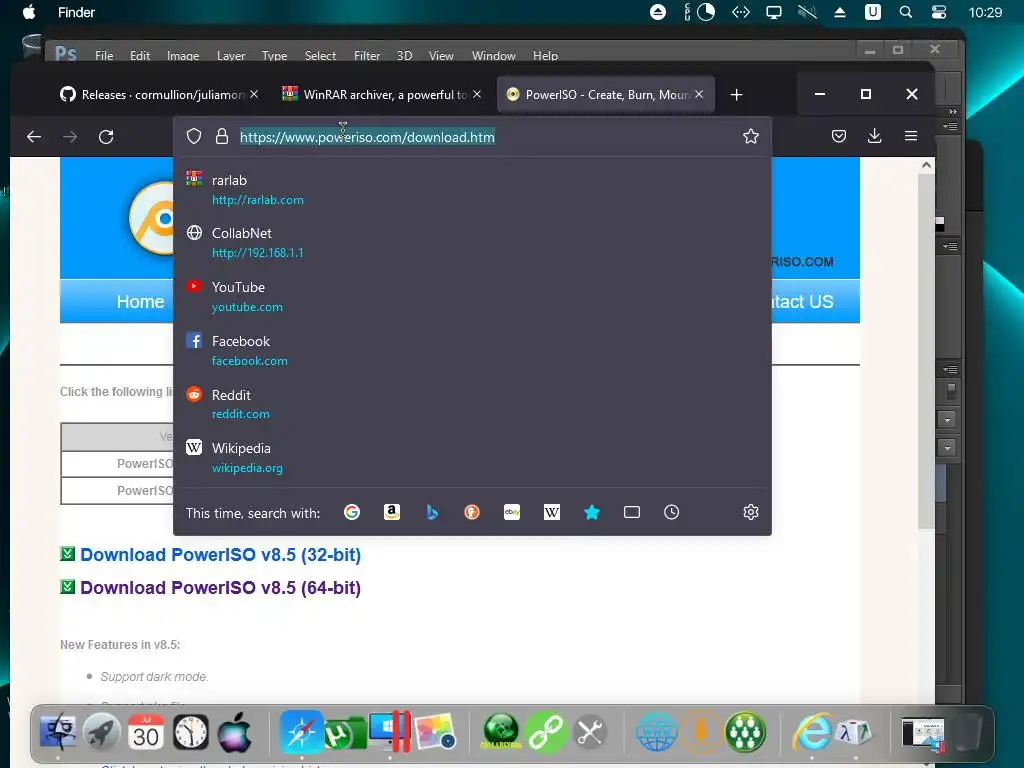Viewport: 1024px width, 768px height.
Task: Open search settings gear in address dropdown
Action: click(750, 512)
